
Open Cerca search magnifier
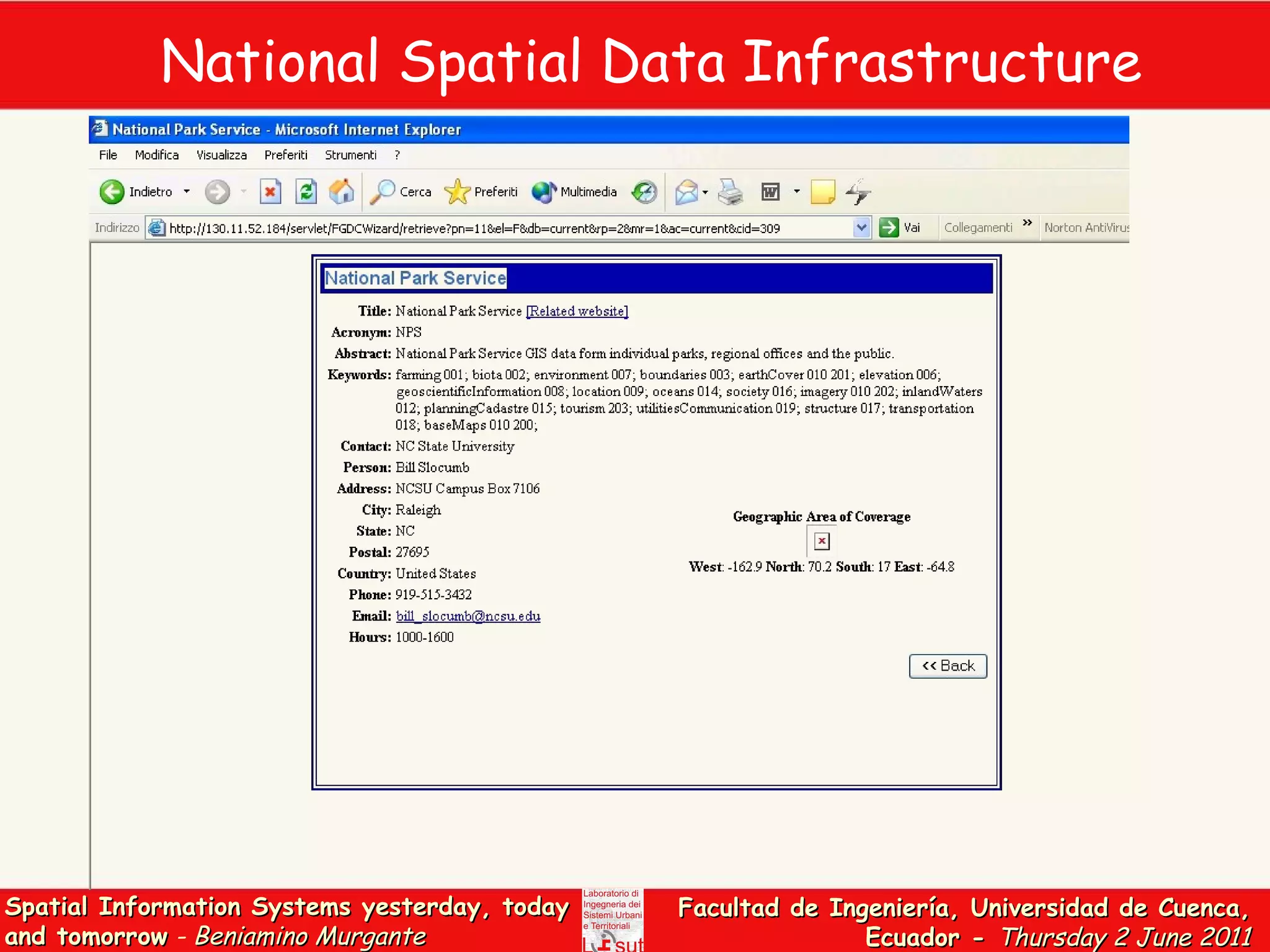(401, 192)
